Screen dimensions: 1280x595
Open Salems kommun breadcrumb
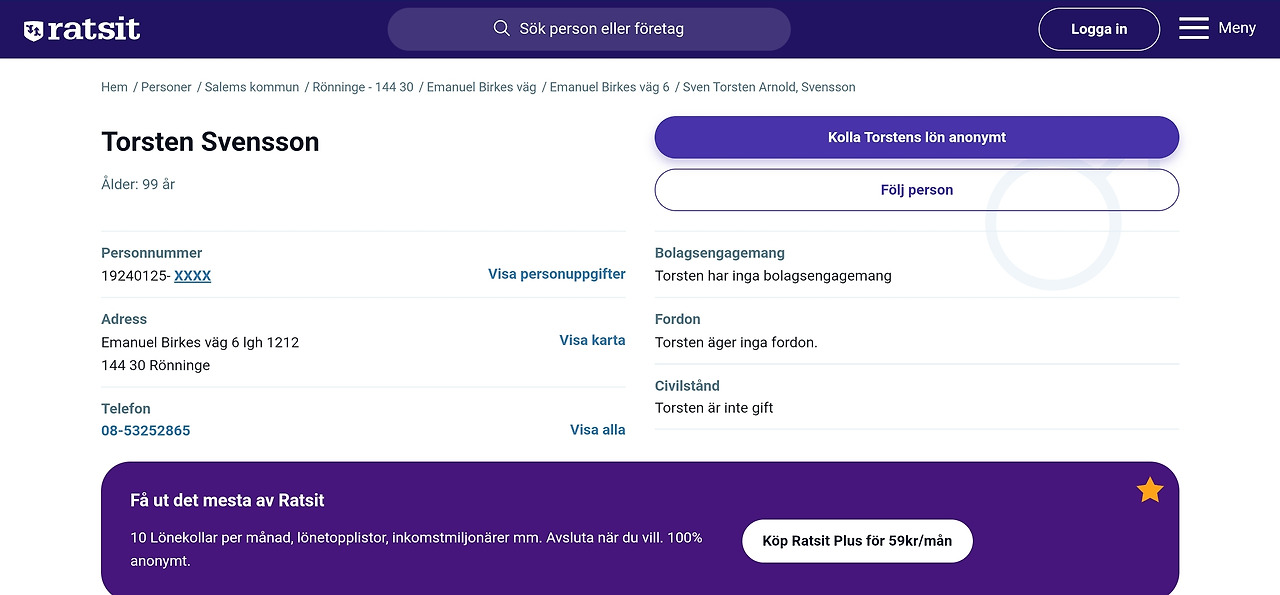tap(252, 87)
